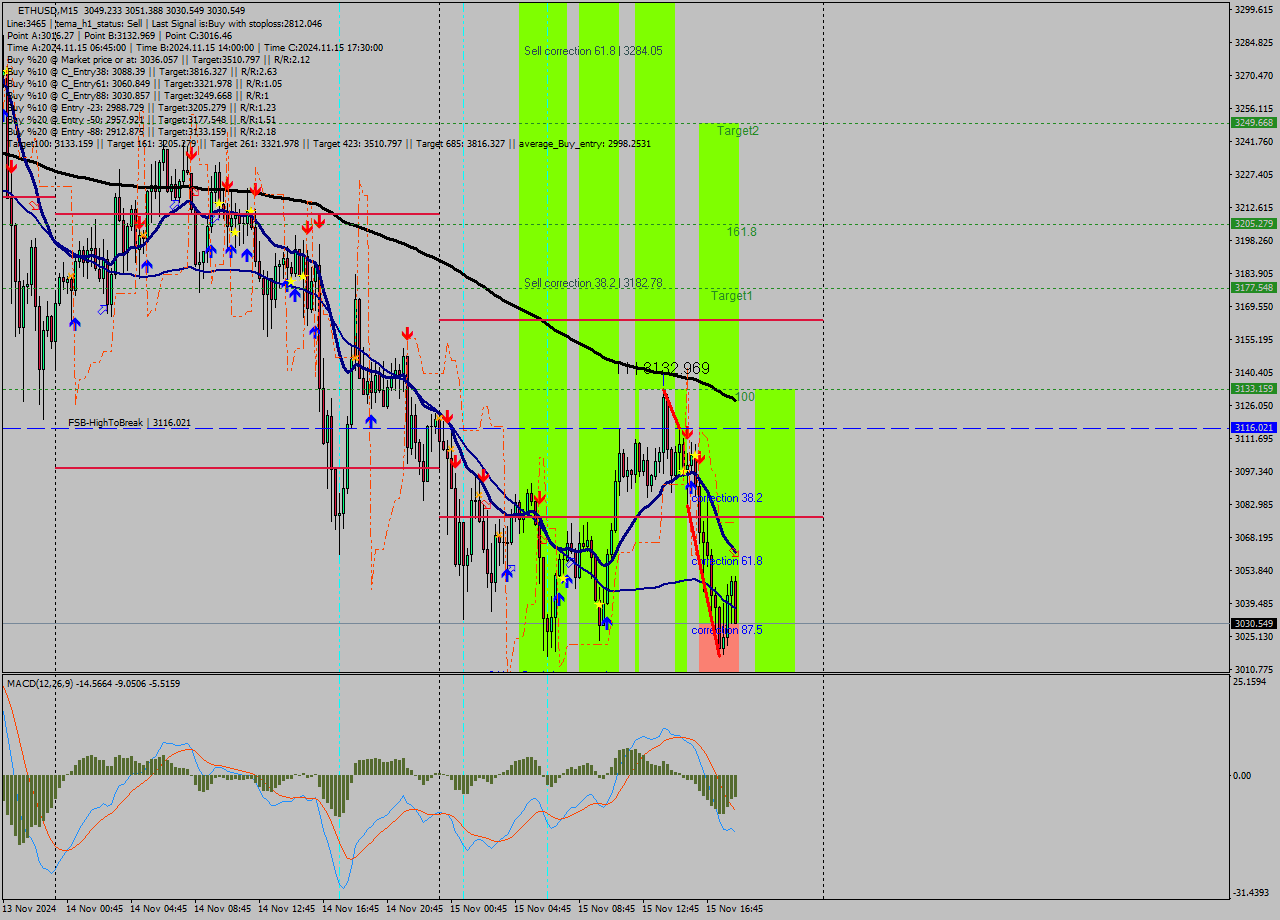
Task: Click the 'Point B:3132.969' info text
Action: point(118,35)
